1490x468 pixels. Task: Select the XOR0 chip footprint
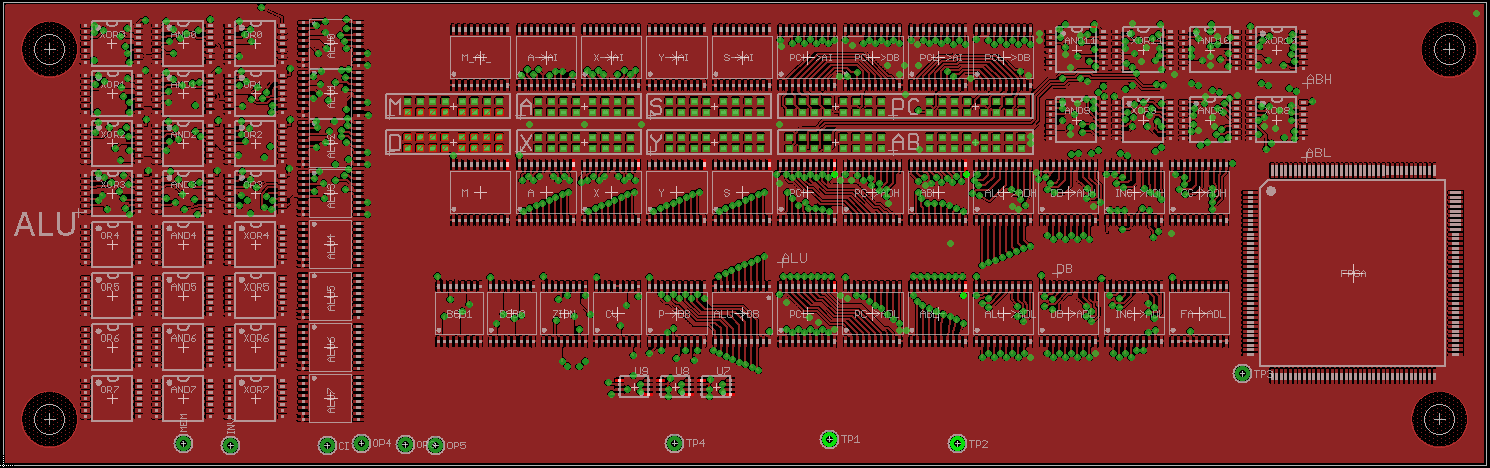coord(112,44)
